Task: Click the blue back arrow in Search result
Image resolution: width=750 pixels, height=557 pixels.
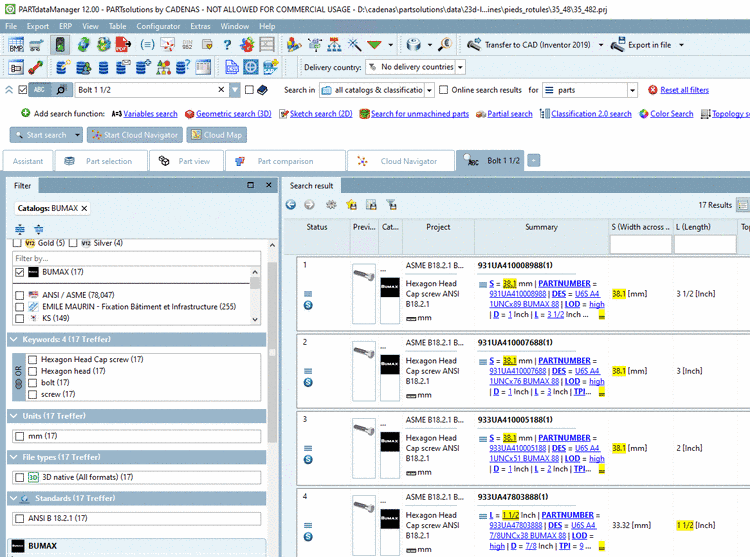Action: [291, 205]
